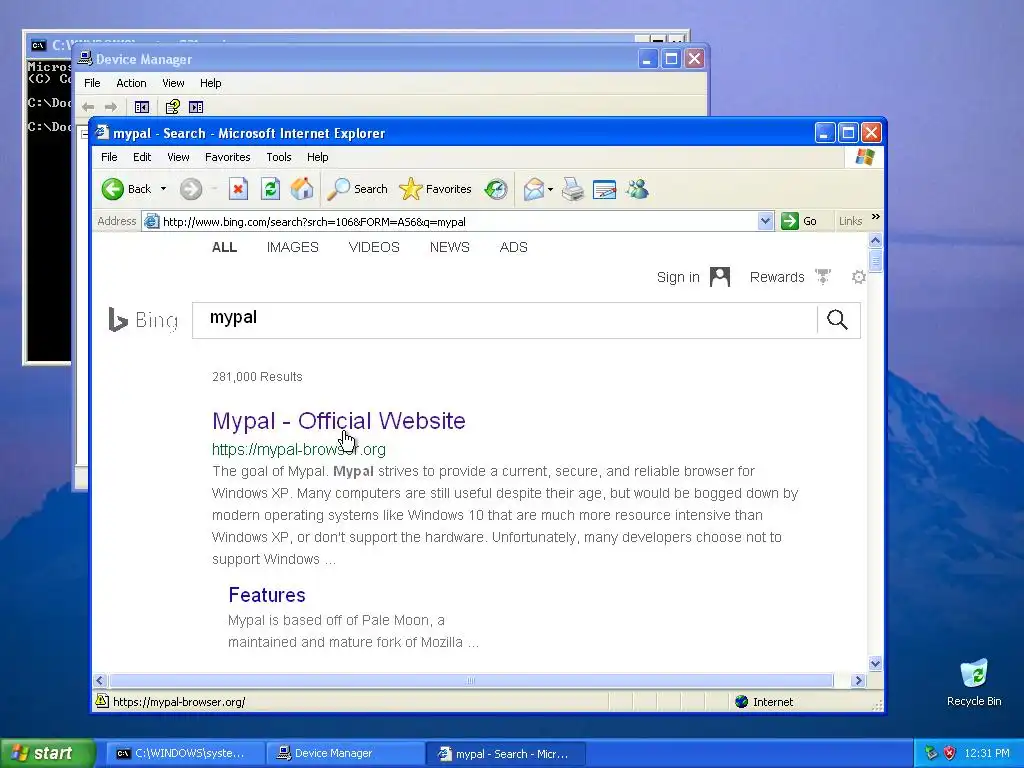The height and width of the screenshot is (768, 1024).
Task: Go to Home page icon
Action: click(302, 189)
